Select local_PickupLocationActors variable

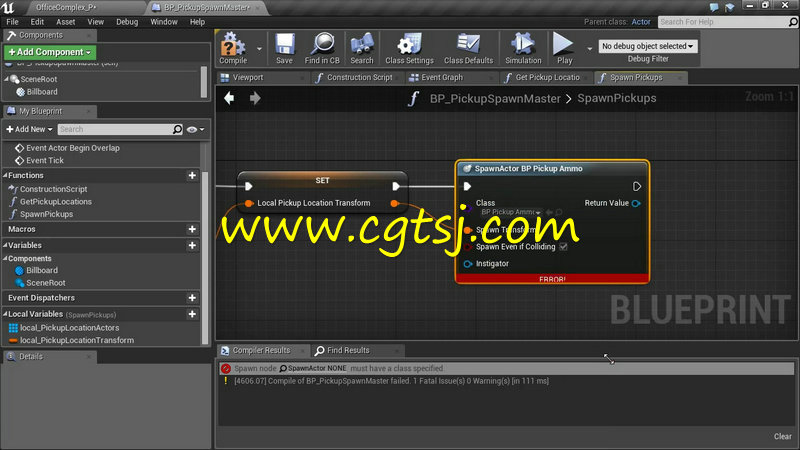(69, 328)
